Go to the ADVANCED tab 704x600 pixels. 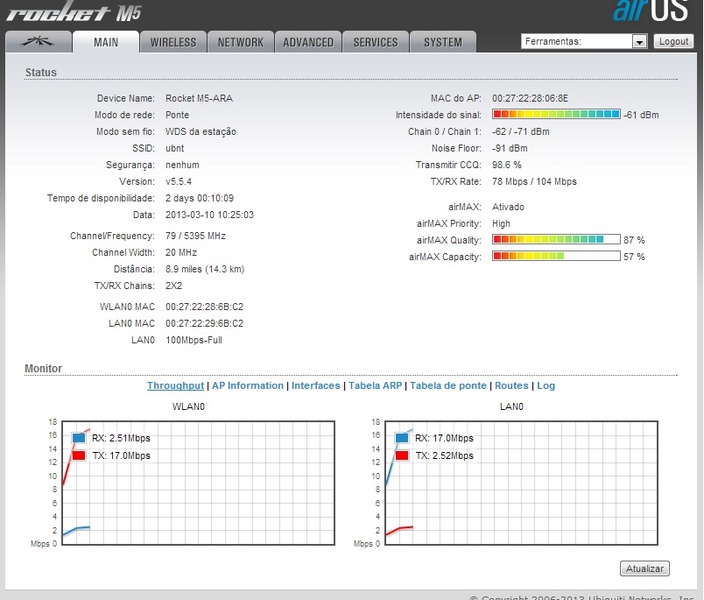pos(308,42)
